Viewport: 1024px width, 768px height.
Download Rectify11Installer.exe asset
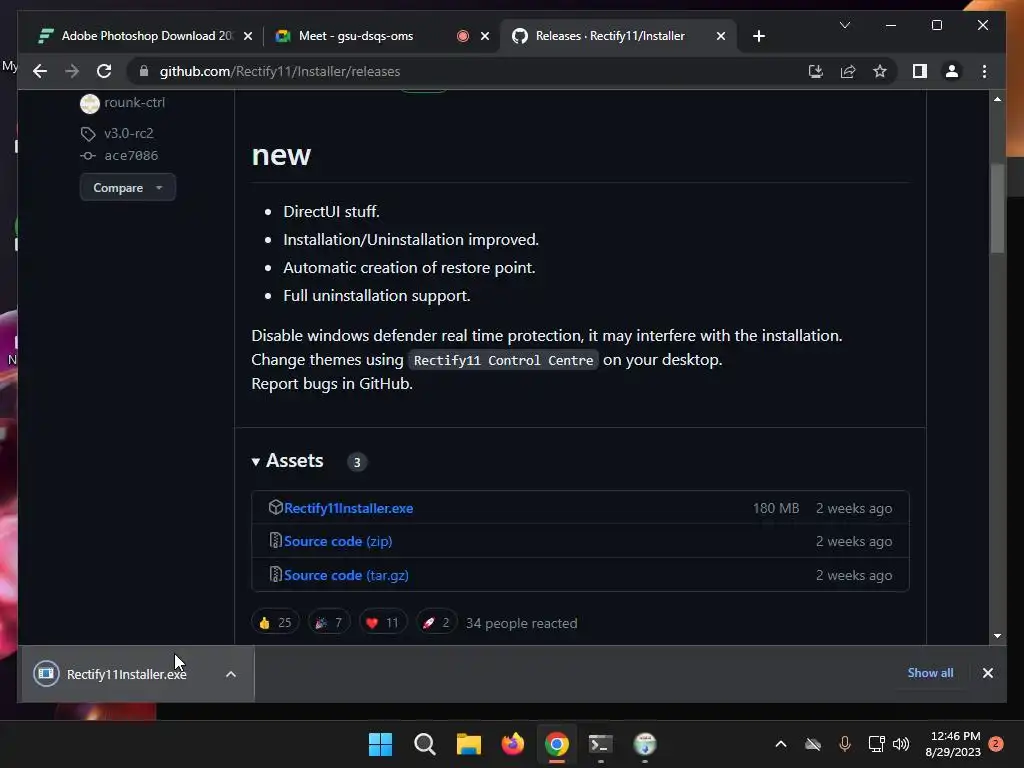coord(348,508)
